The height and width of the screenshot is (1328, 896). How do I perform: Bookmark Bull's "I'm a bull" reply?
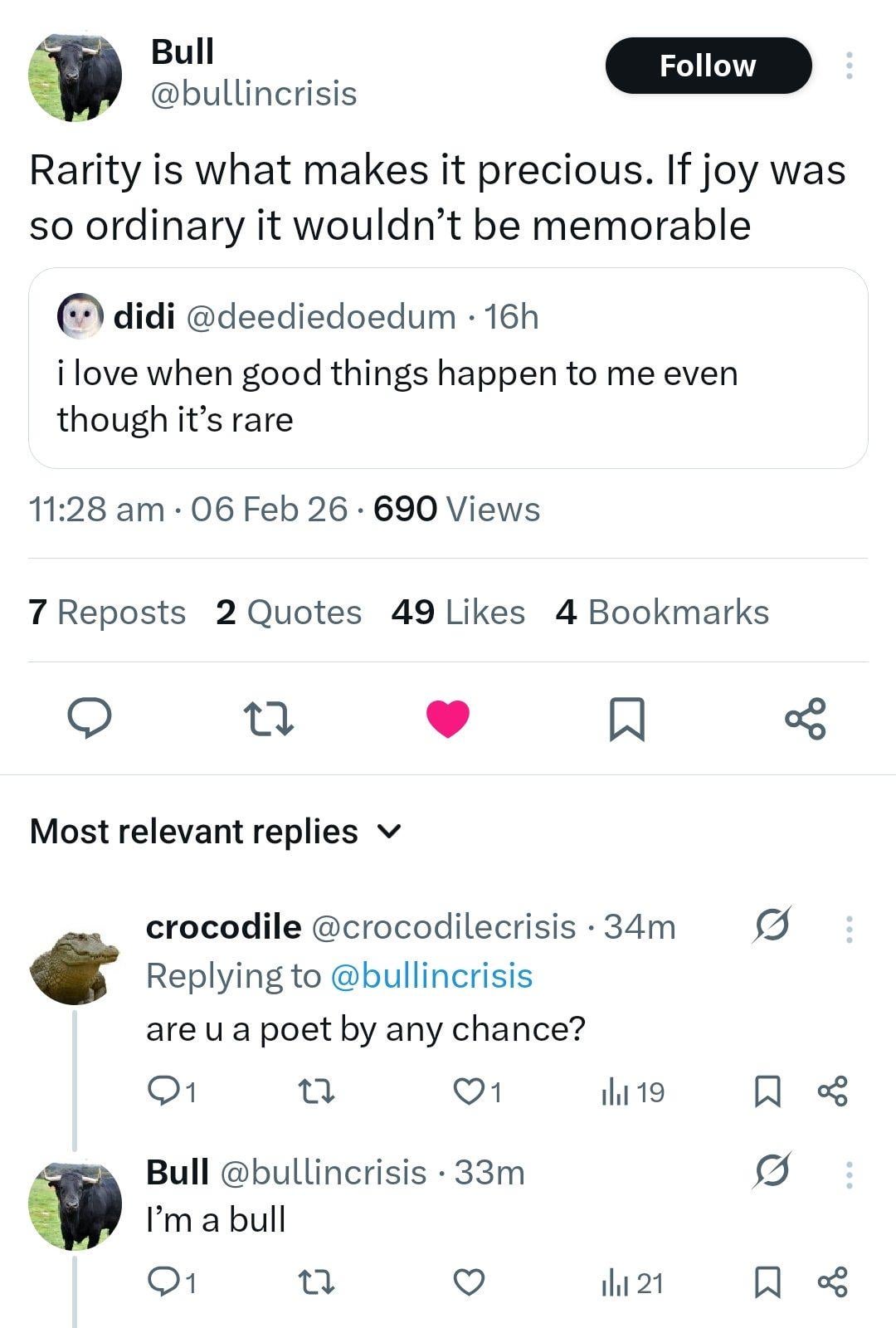click(x=767, y=1283)
